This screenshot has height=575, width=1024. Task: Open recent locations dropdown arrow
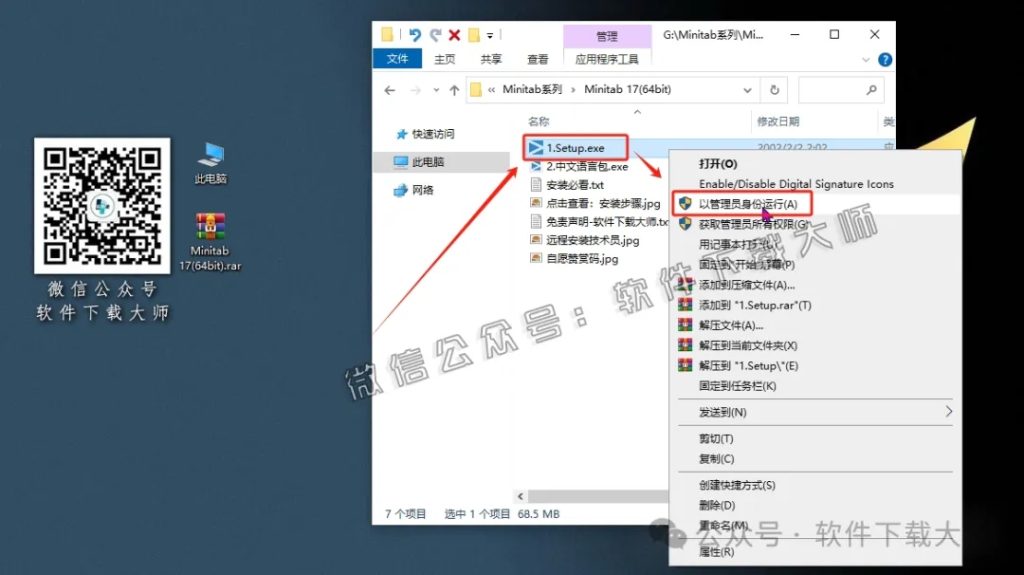[x=436, y=90]
